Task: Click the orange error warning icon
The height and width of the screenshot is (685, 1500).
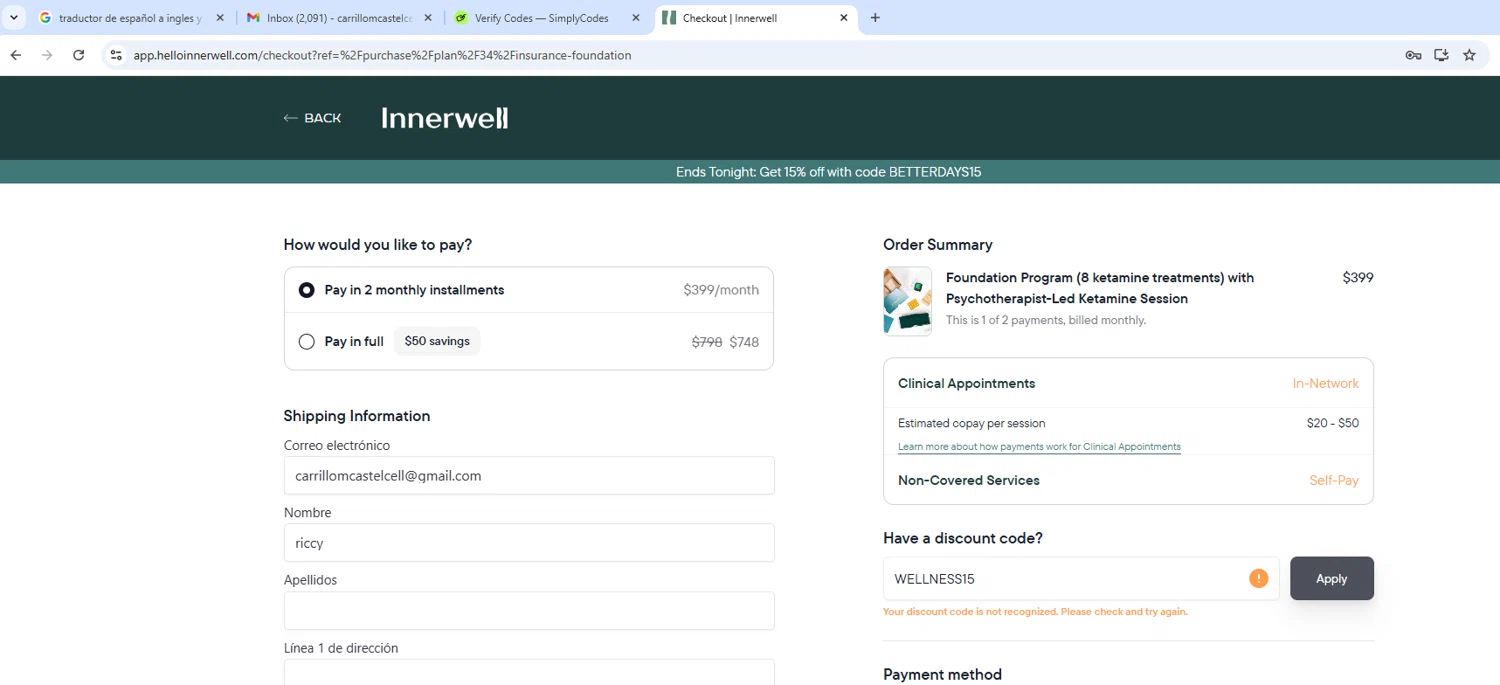Action: click(1258, 578)
